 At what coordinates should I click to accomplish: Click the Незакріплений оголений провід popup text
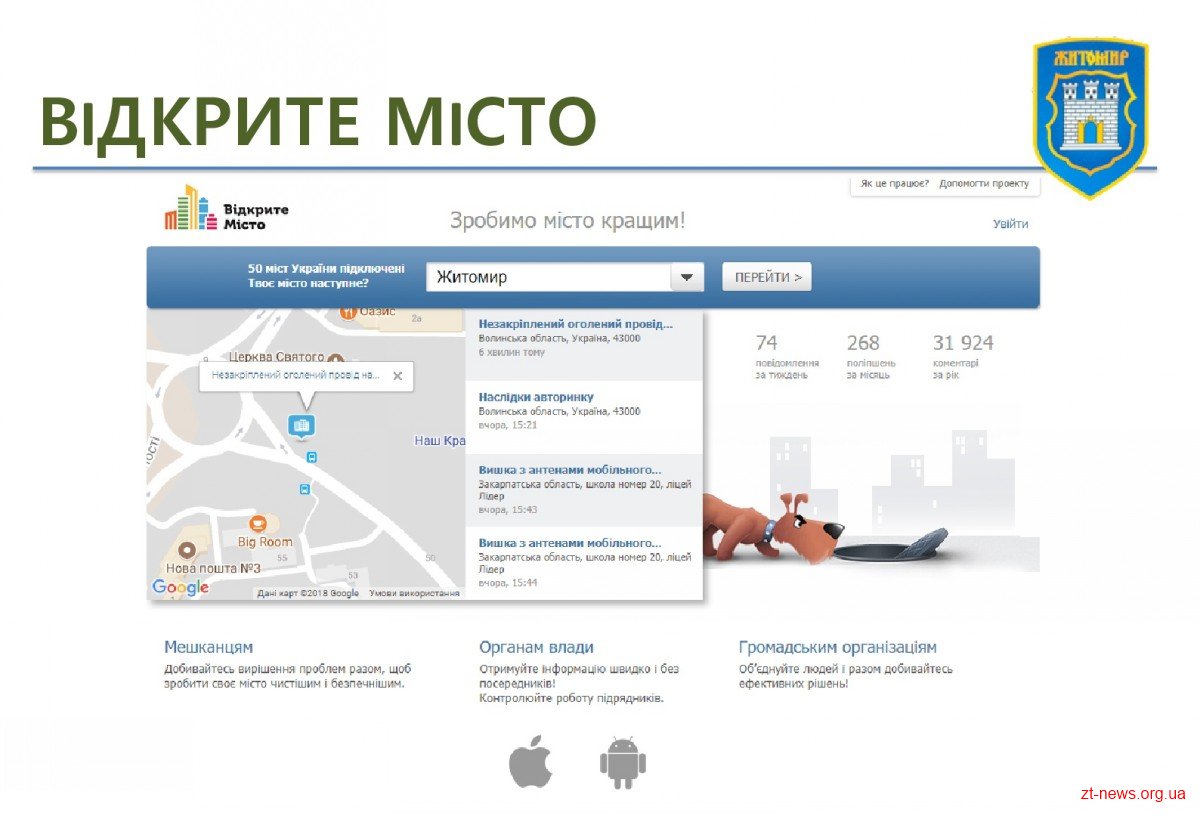tap(296, 376)
